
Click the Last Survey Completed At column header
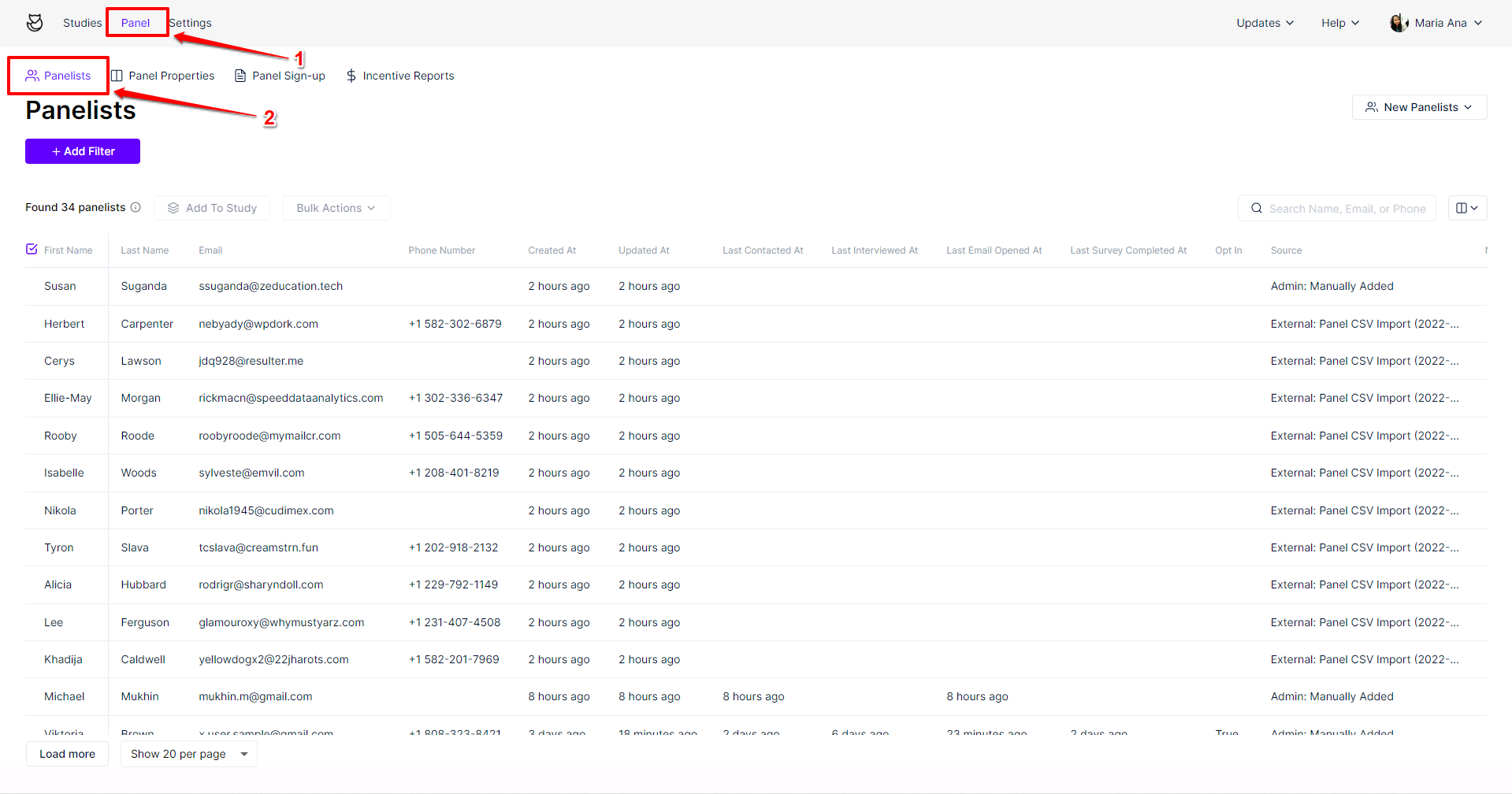click(1128, 250)
